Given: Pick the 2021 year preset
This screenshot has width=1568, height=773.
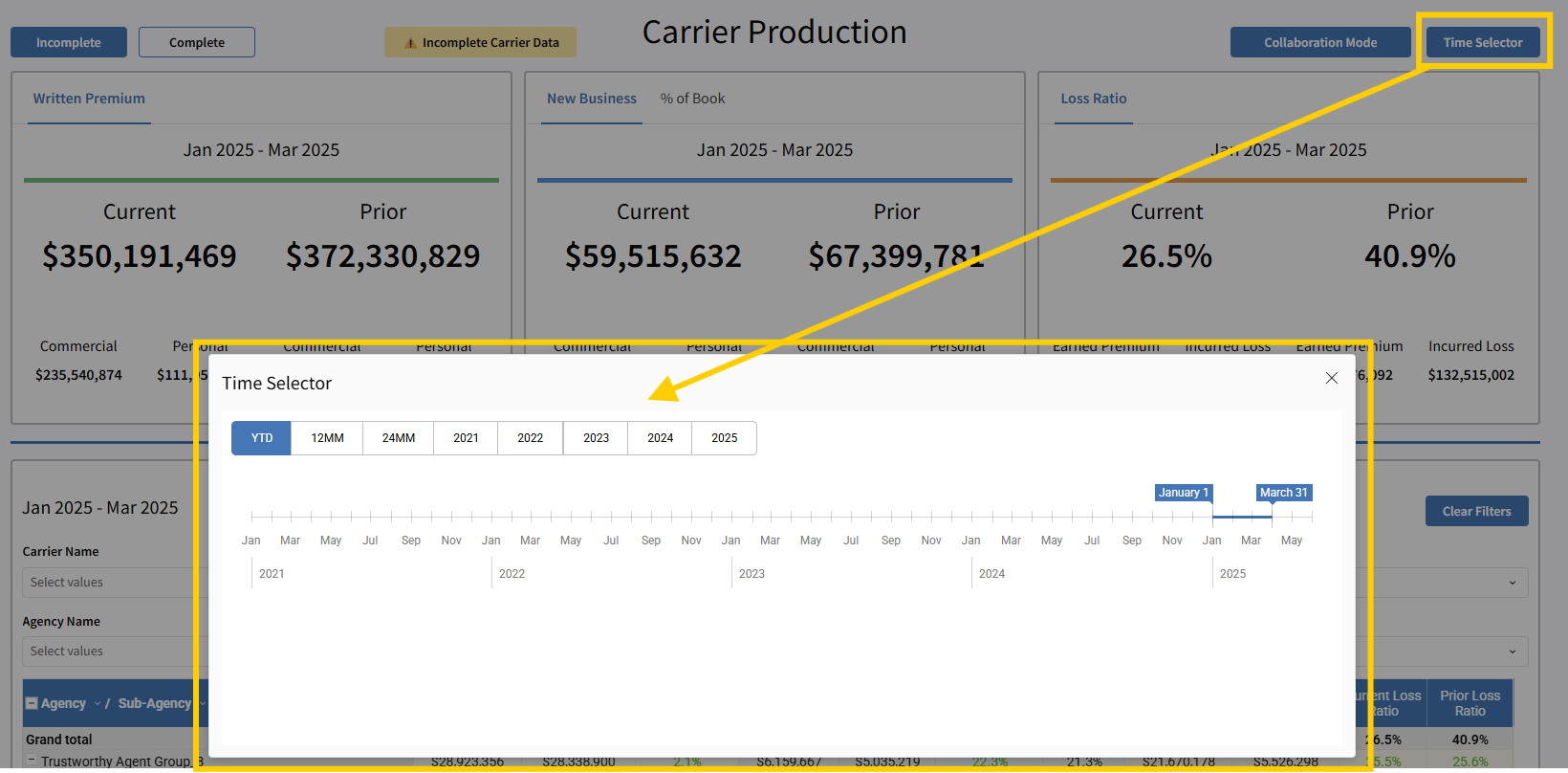Looking at the screenshot, I should (466, 438).
